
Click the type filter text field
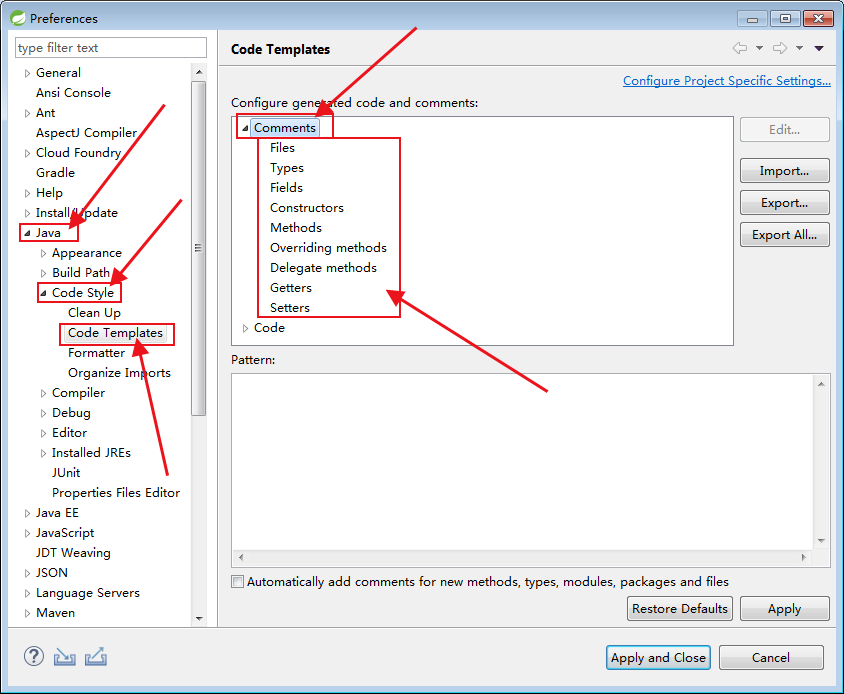point(110,47)
